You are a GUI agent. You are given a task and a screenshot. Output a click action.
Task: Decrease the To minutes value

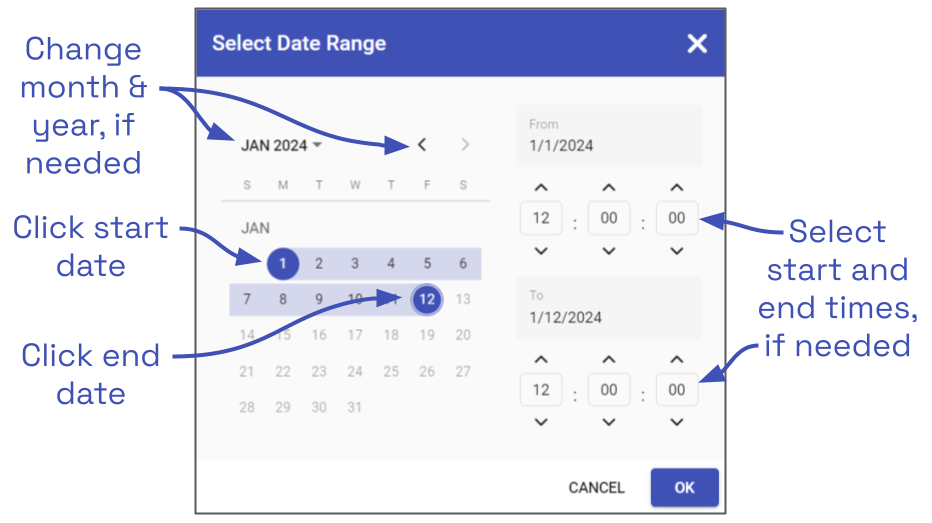609,422
